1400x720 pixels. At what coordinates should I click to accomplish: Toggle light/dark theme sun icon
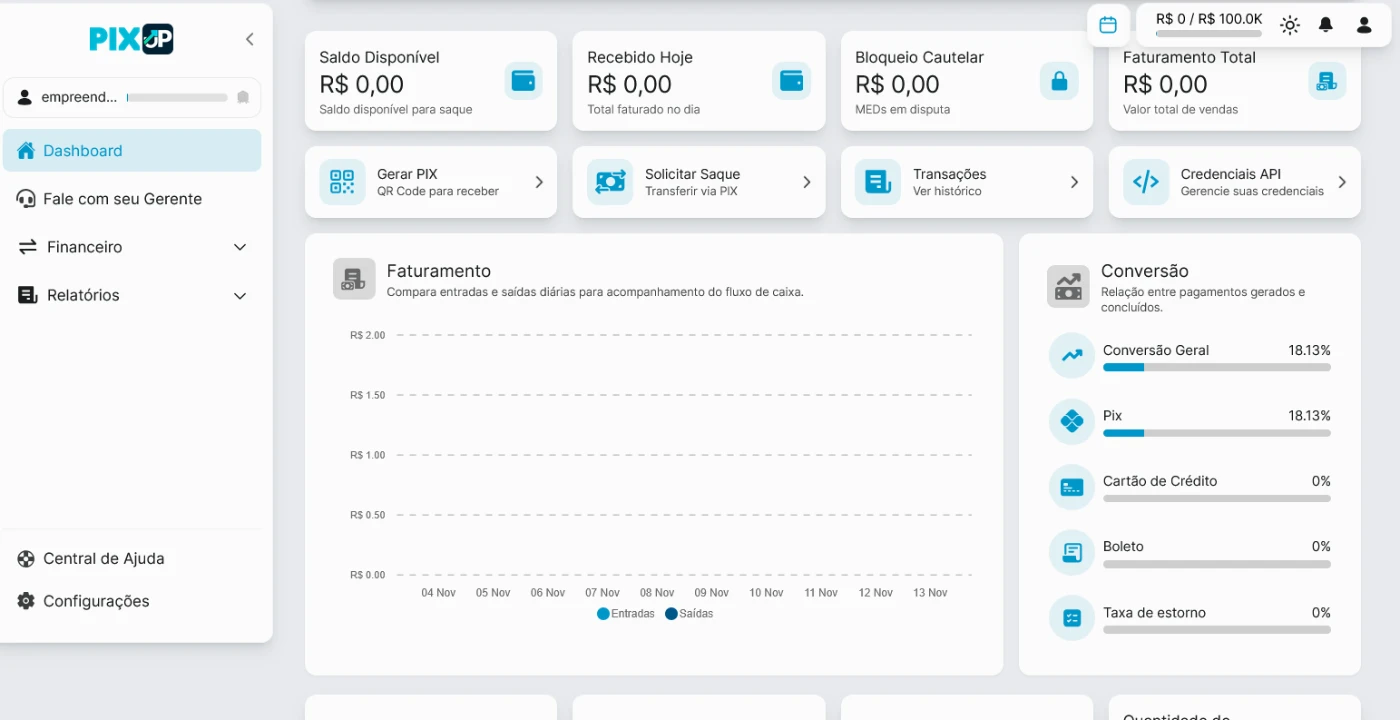(x=1289, y=25)
